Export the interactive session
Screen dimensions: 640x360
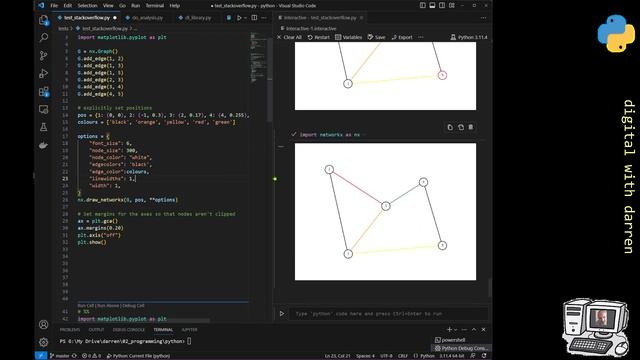click(402, 37)
